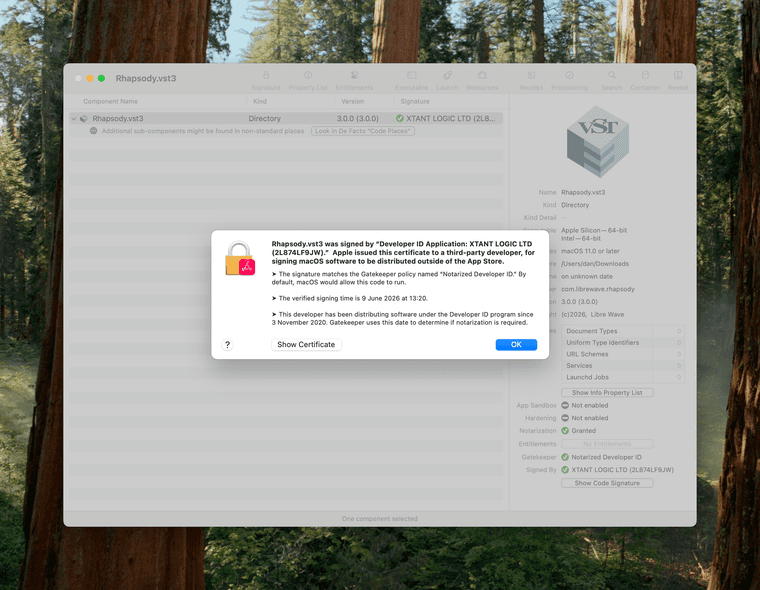Click the info icon beside additional sub-components note
Screen dimensions: 760x590
pyautogui.click(x=94, y=131)
